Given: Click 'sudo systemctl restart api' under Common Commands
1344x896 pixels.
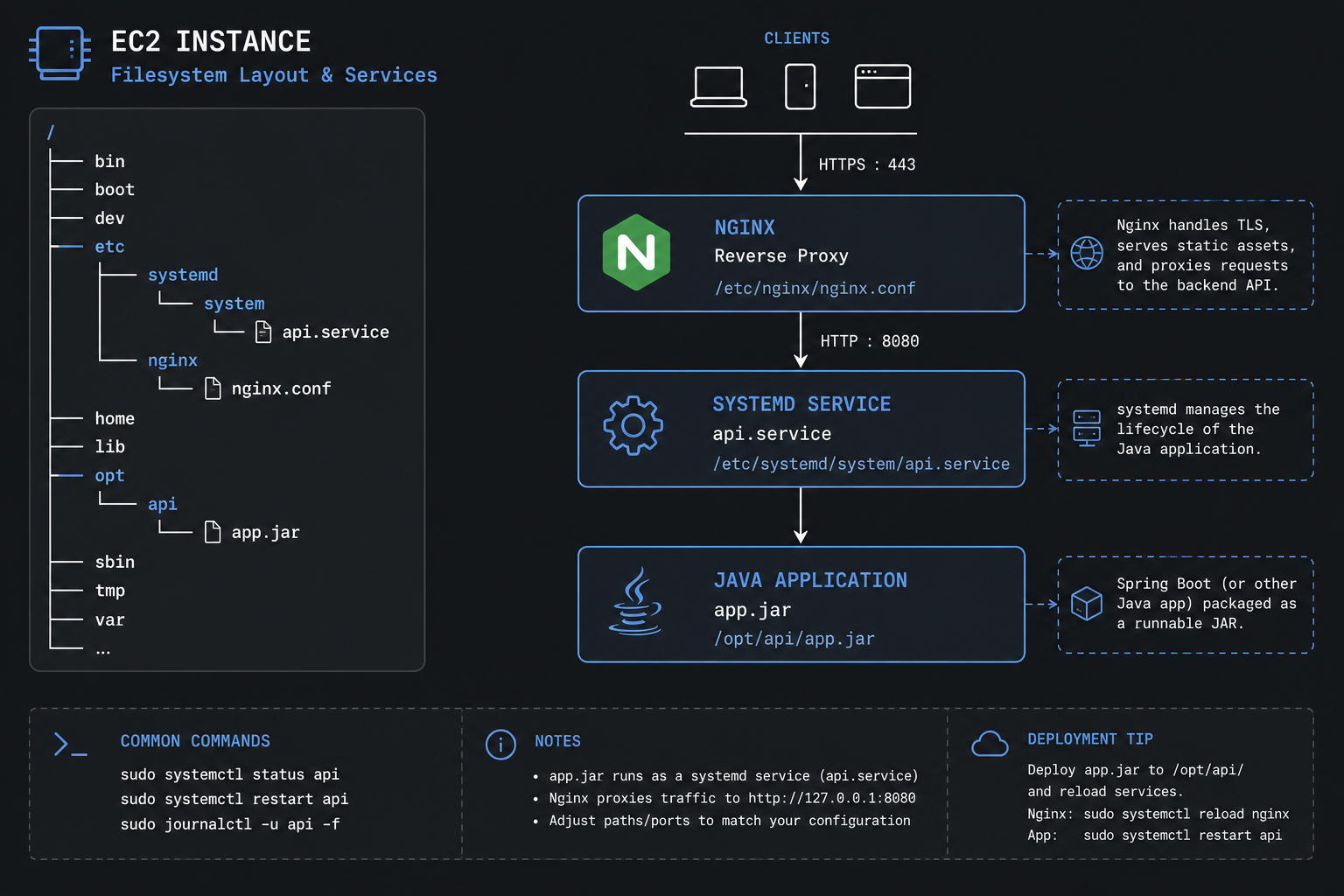Looking at the screenshot, I should click(234, 799).
